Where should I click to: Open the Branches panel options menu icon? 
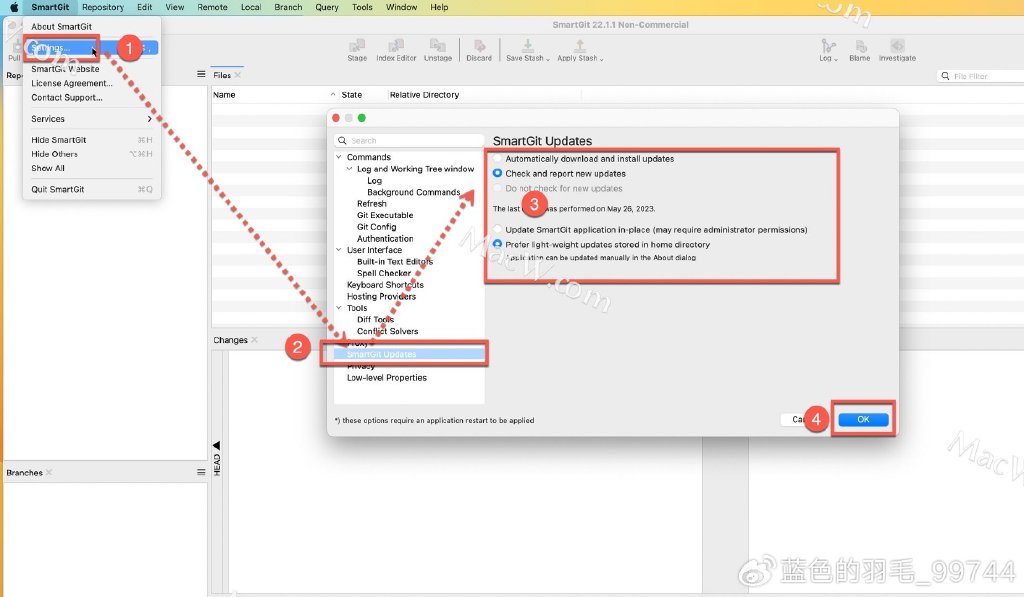pos(201,472)
